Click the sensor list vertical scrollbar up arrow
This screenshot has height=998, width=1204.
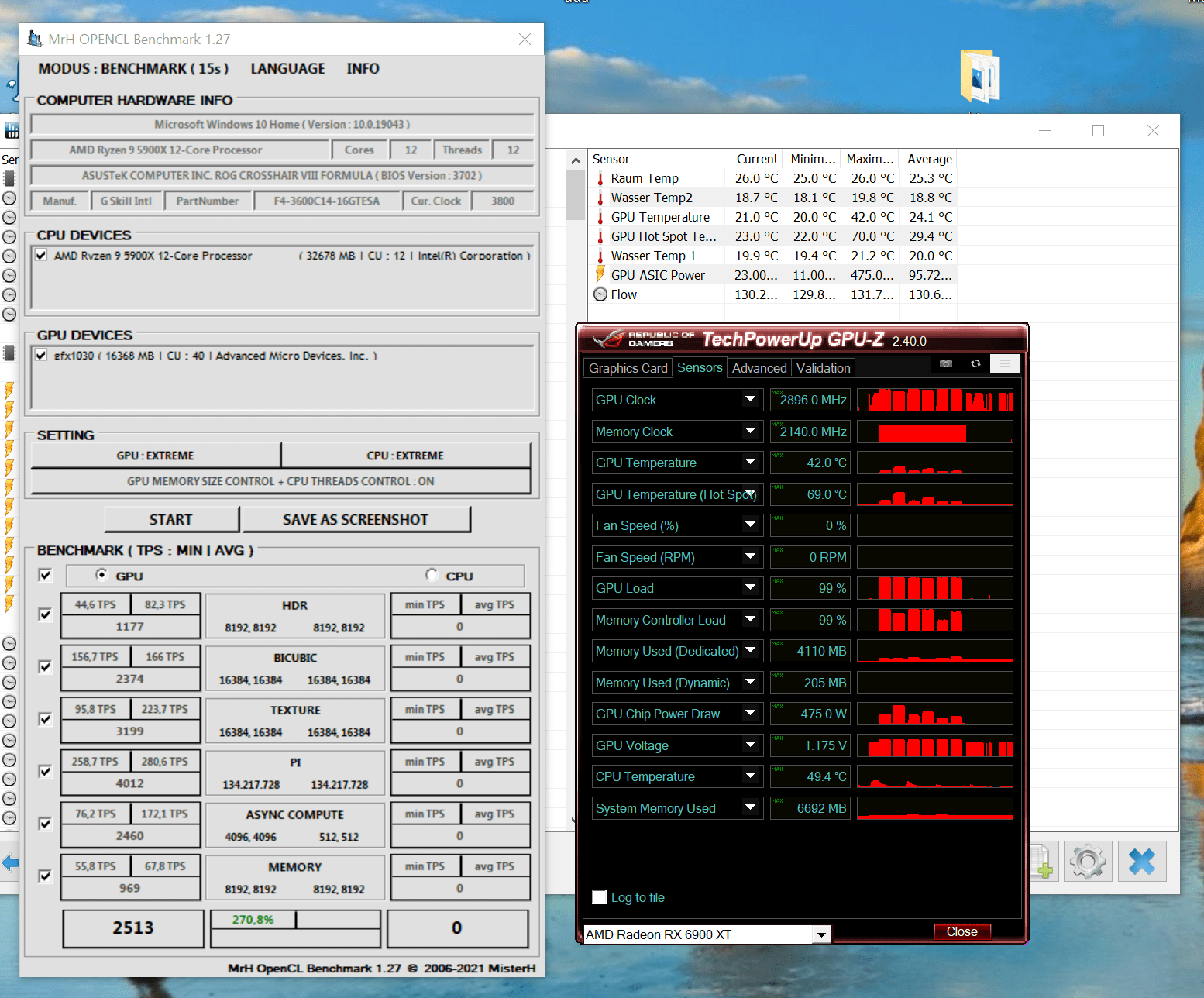pos(576,160)
